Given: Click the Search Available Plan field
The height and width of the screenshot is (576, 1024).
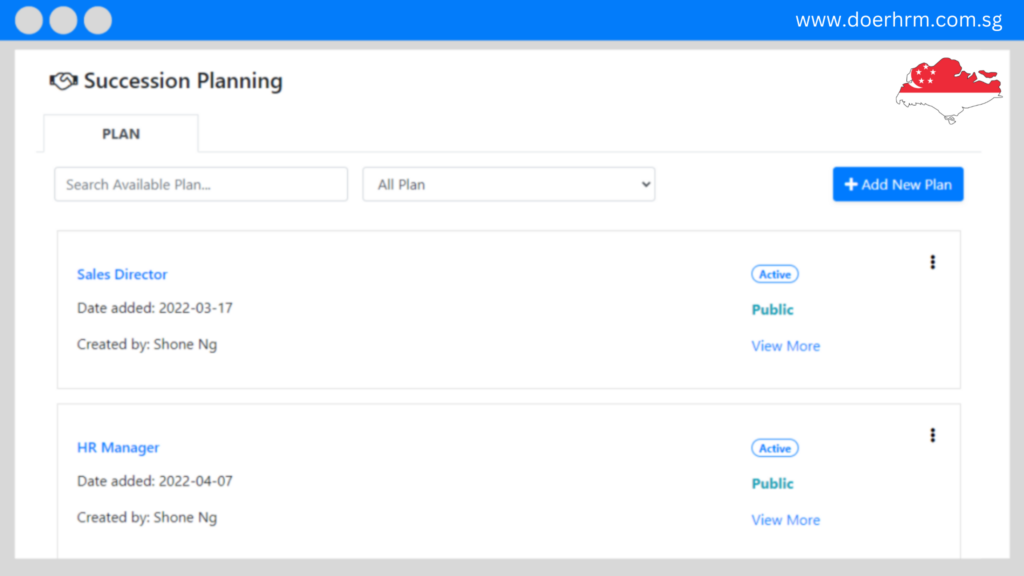Looking at the screenshot, I should pyautogui.click(x=201, y=184).
